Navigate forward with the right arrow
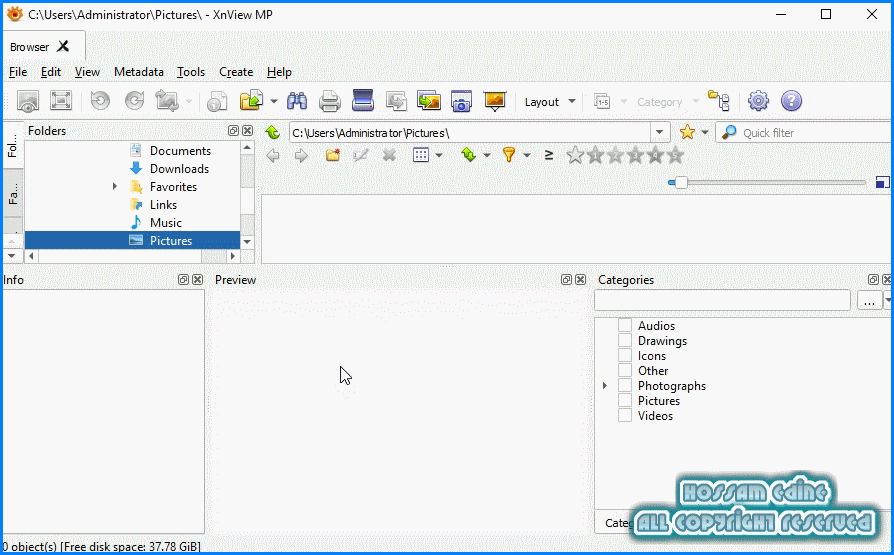Viewport: 894px width, 555px height. [301, 155]
